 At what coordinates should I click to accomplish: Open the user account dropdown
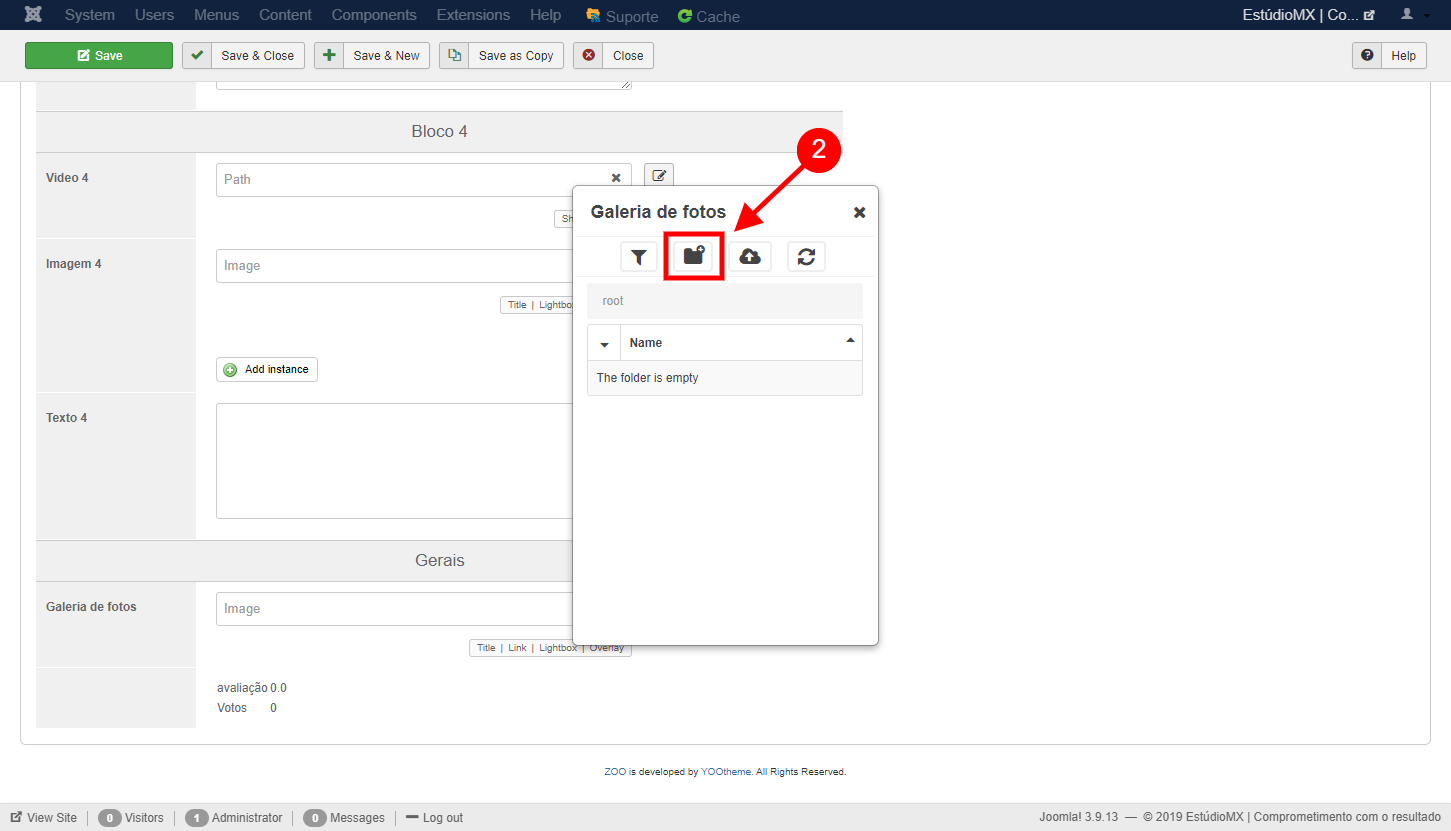coord(1412,15)
